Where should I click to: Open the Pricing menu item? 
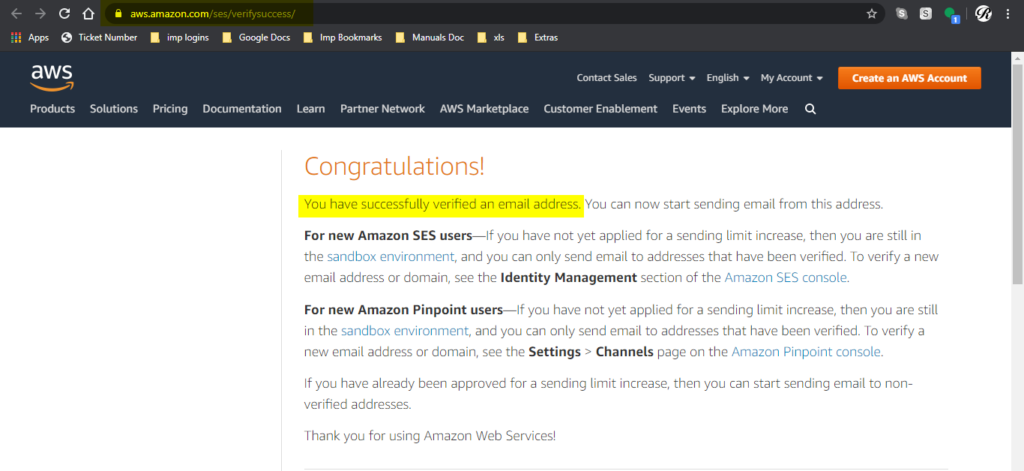(170, 109)
